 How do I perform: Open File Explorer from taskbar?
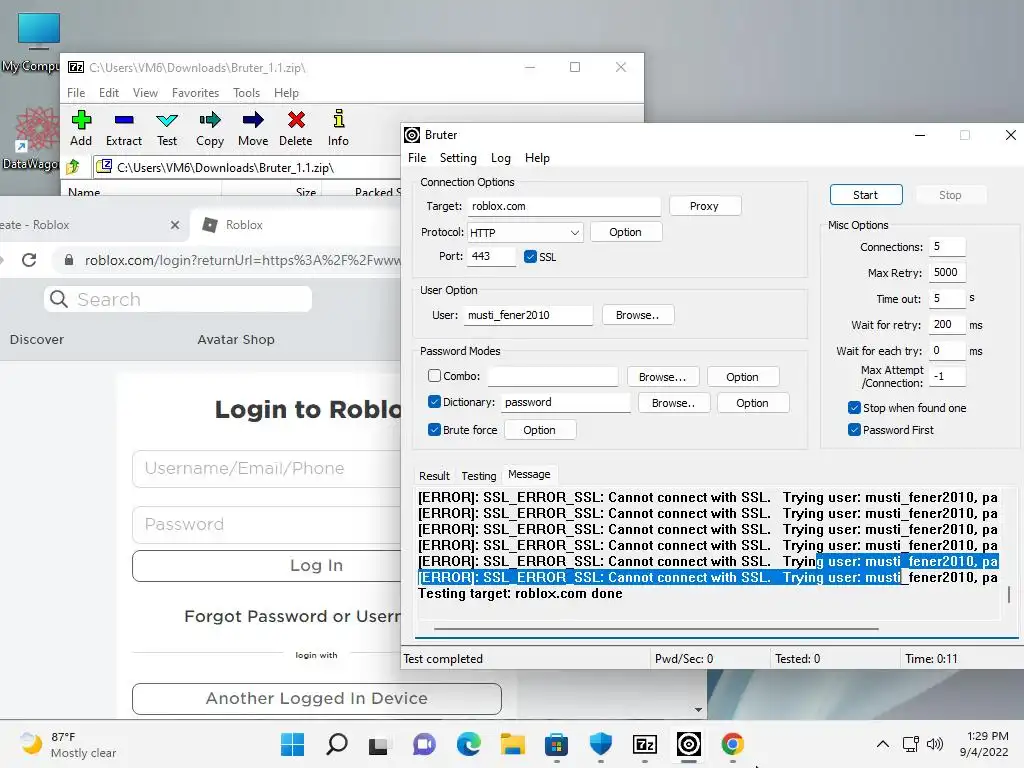pyautogui.click(x=513, y=744)
